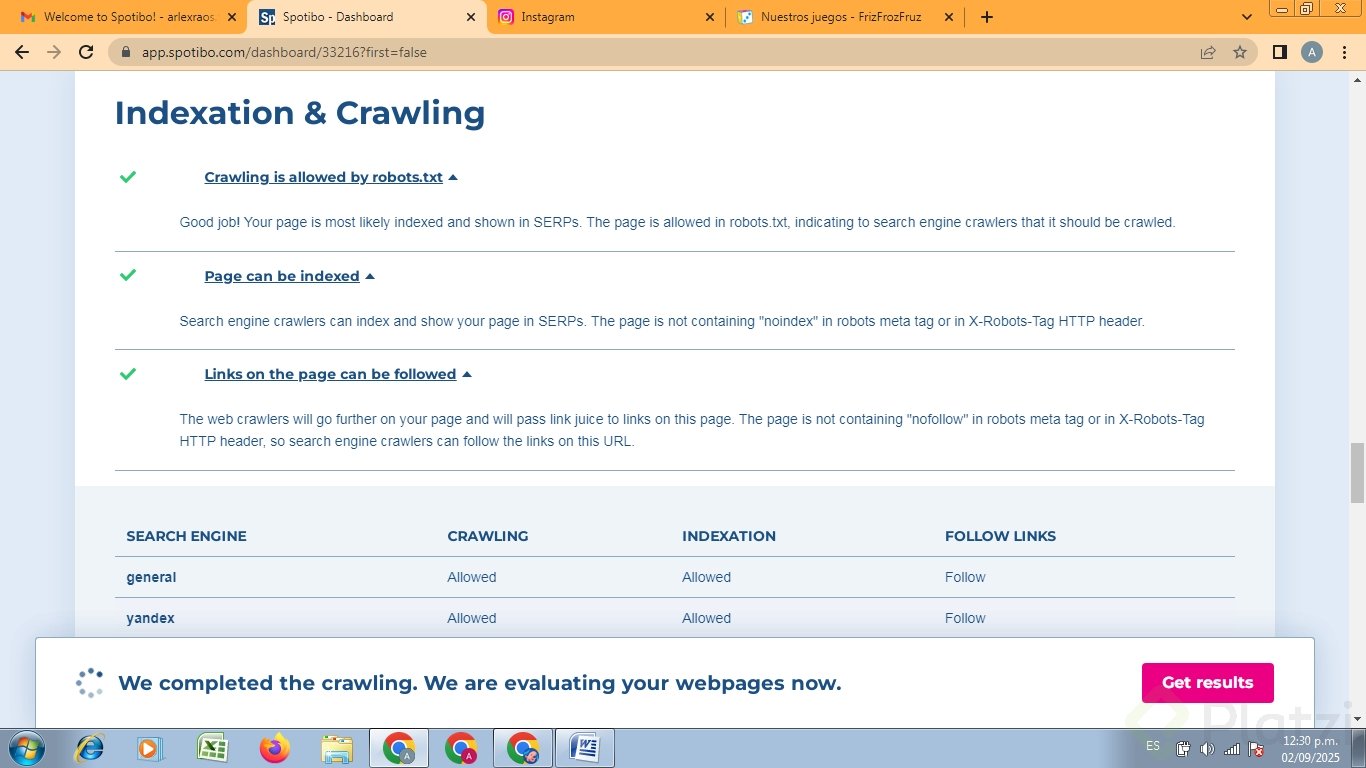This screenshot has height=768, width=1366.
Task: Switch to Chrome window with photo profile badge
Action: 523,748
